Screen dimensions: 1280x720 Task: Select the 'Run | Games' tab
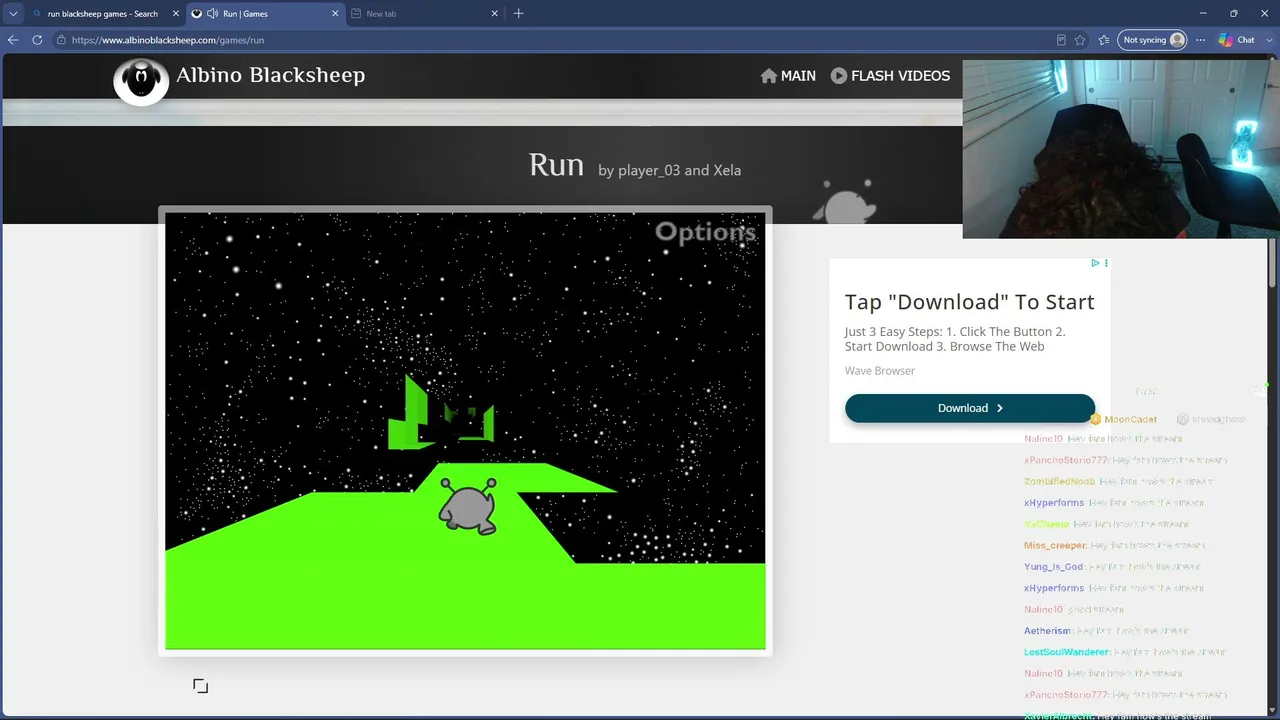[x=265, y=14]
